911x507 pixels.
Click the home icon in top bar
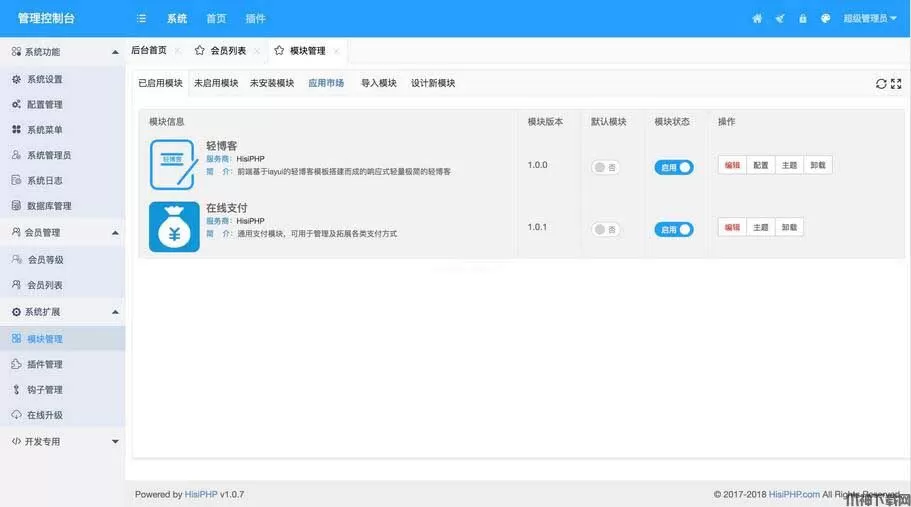[757, 19]
